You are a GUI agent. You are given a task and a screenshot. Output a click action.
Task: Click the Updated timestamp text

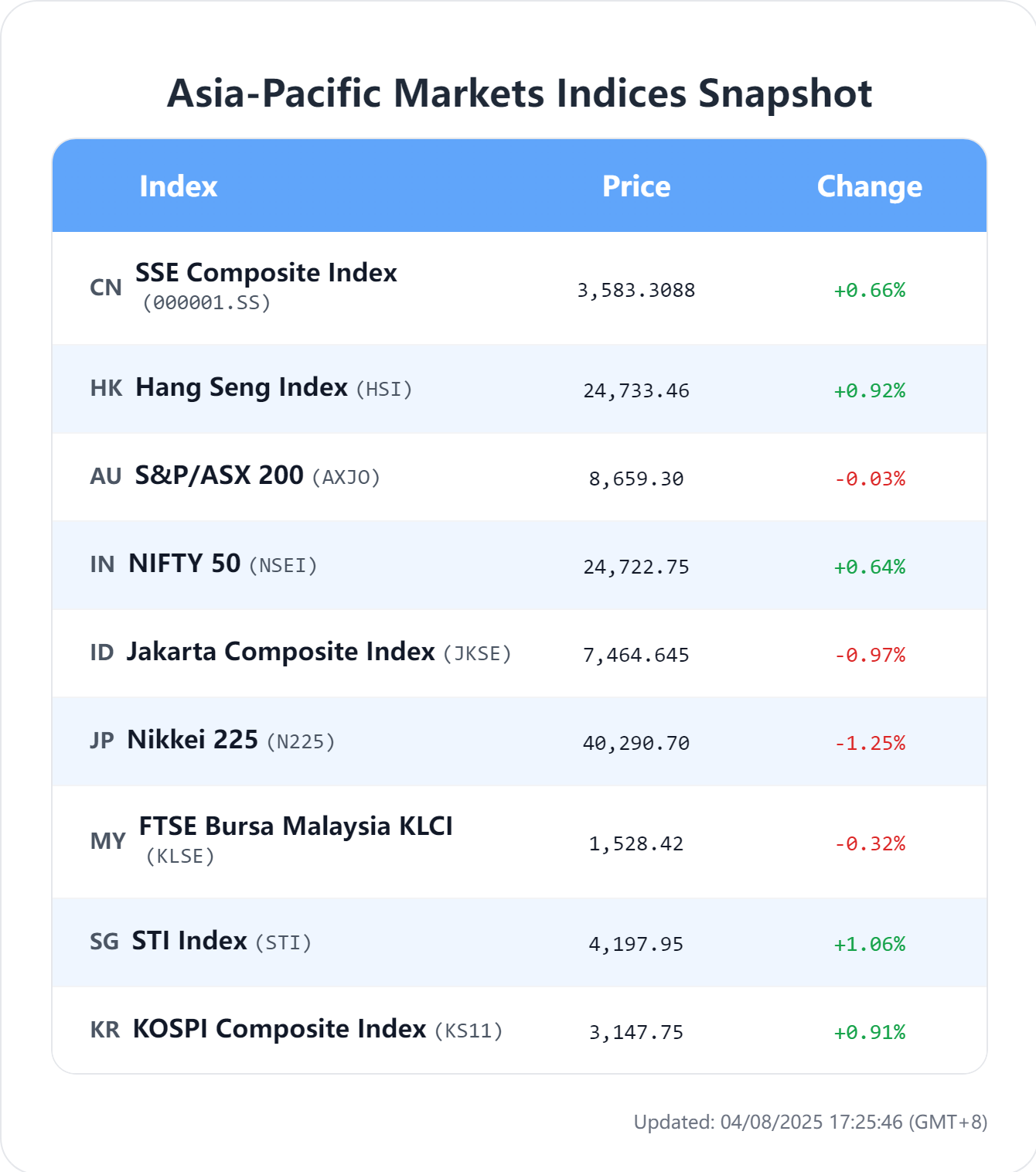[x=810, y=1122]
